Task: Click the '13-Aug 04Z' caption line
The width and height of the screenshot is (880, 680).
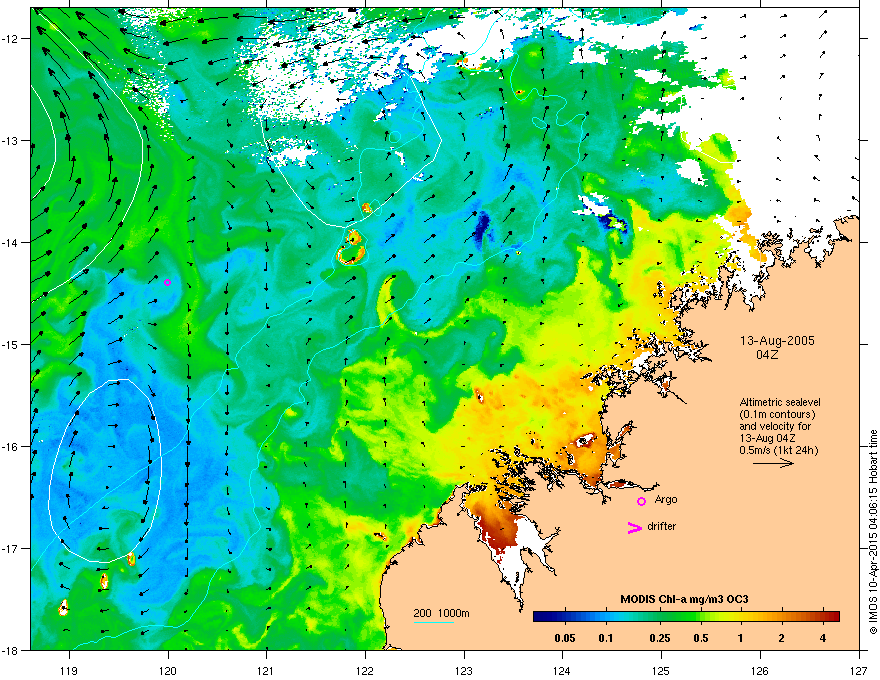Action: click(767, 438)
